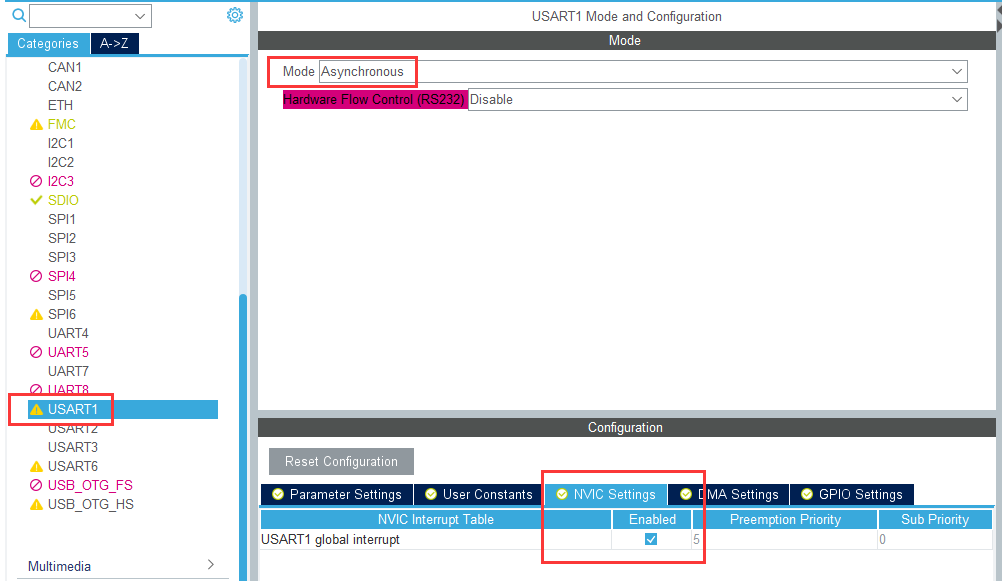This screenshot has height=581, width=1002.
Task: Select UART4 in the peripheral list
Action: coord(68,333)
